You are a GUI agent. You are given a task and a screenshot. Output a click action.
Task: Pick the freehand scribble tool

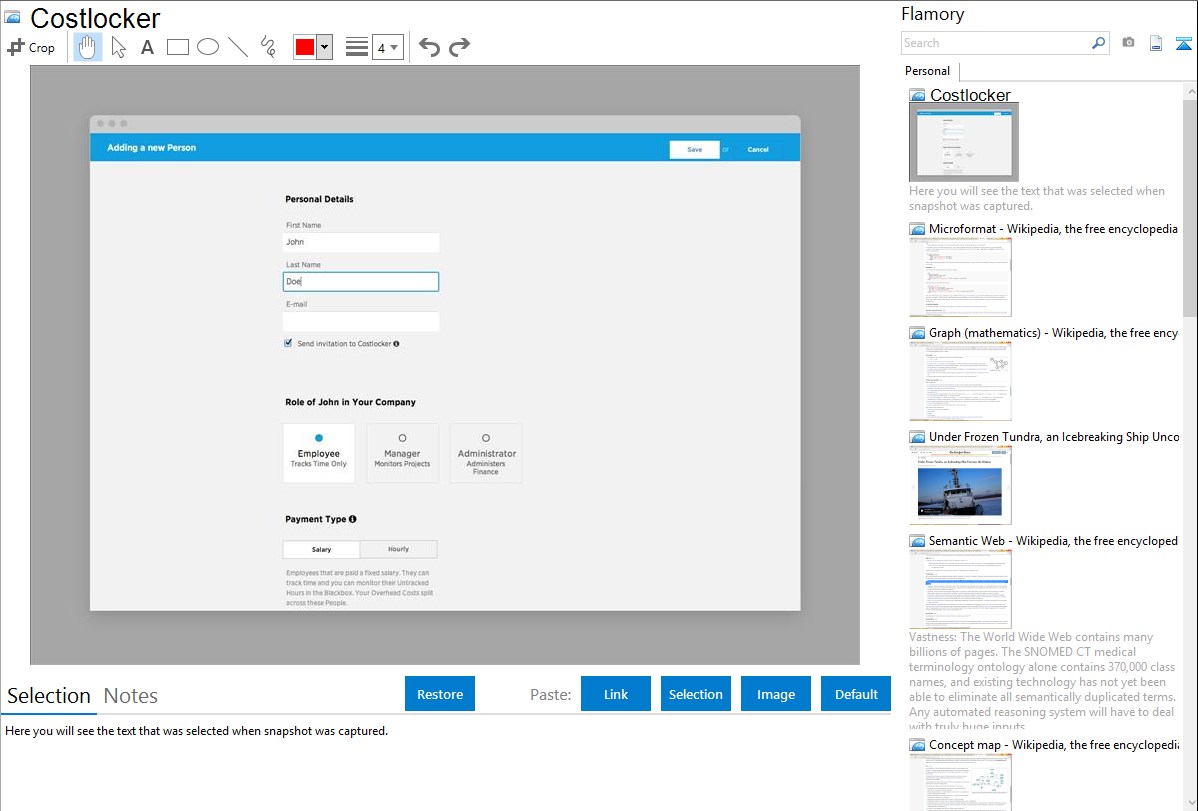point(268,47)
